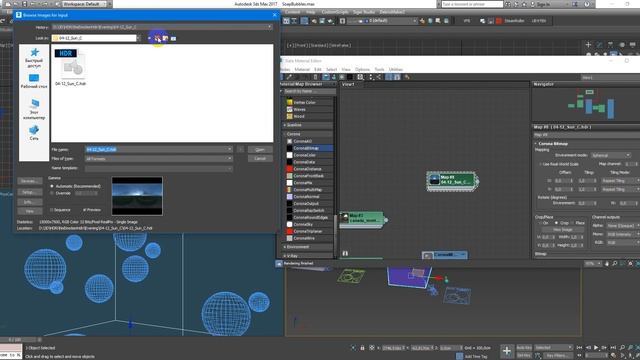Screen dimensions: 640x360
Task: Click the Delete Selected trash icon in Slate toolbar
Action: pos(315,77)
